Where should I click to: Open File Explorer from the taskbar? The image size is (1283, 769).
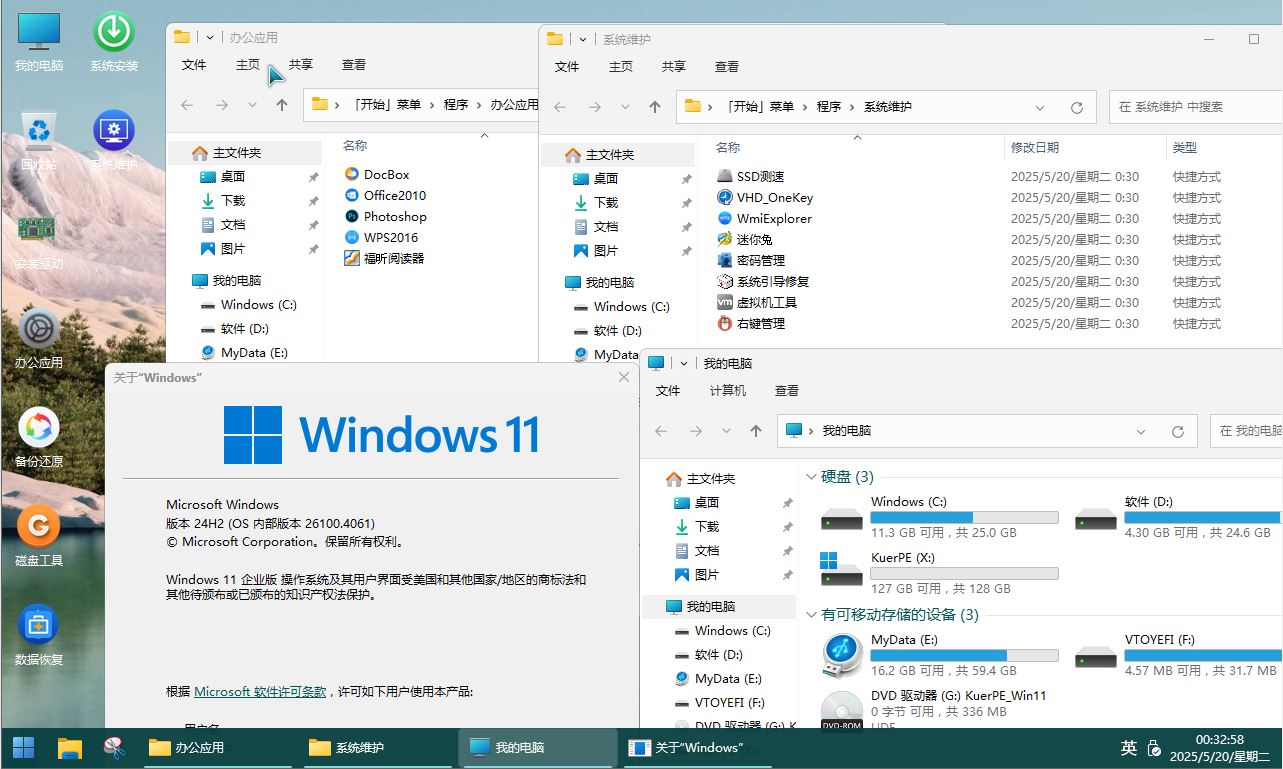click(69, 747)
